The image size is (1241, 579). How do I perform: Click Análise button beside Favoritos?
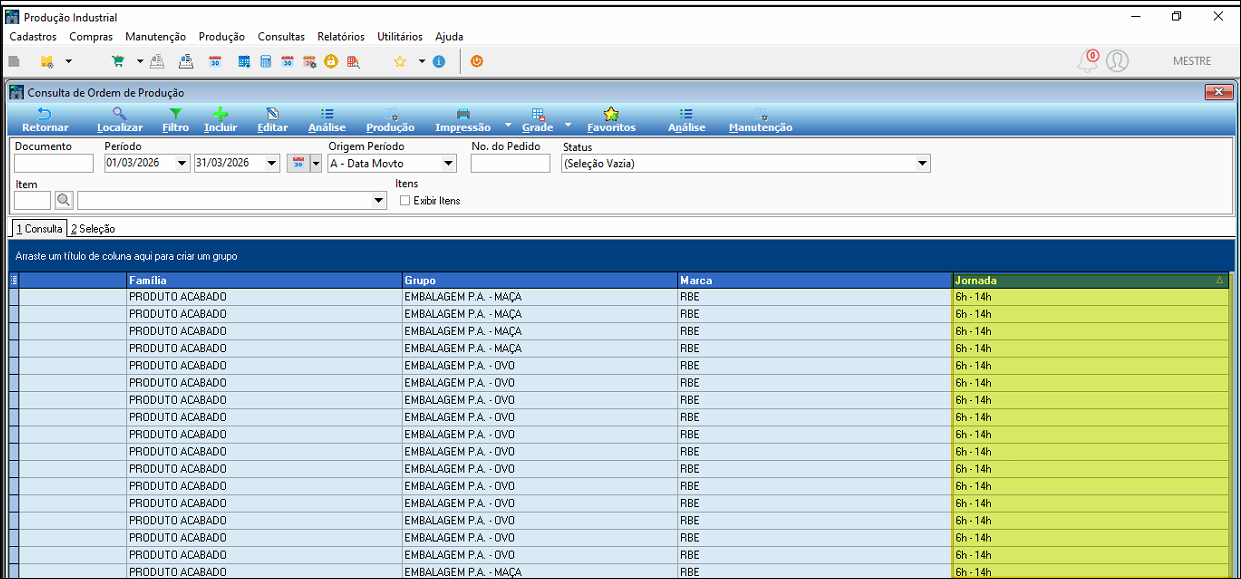686,120
